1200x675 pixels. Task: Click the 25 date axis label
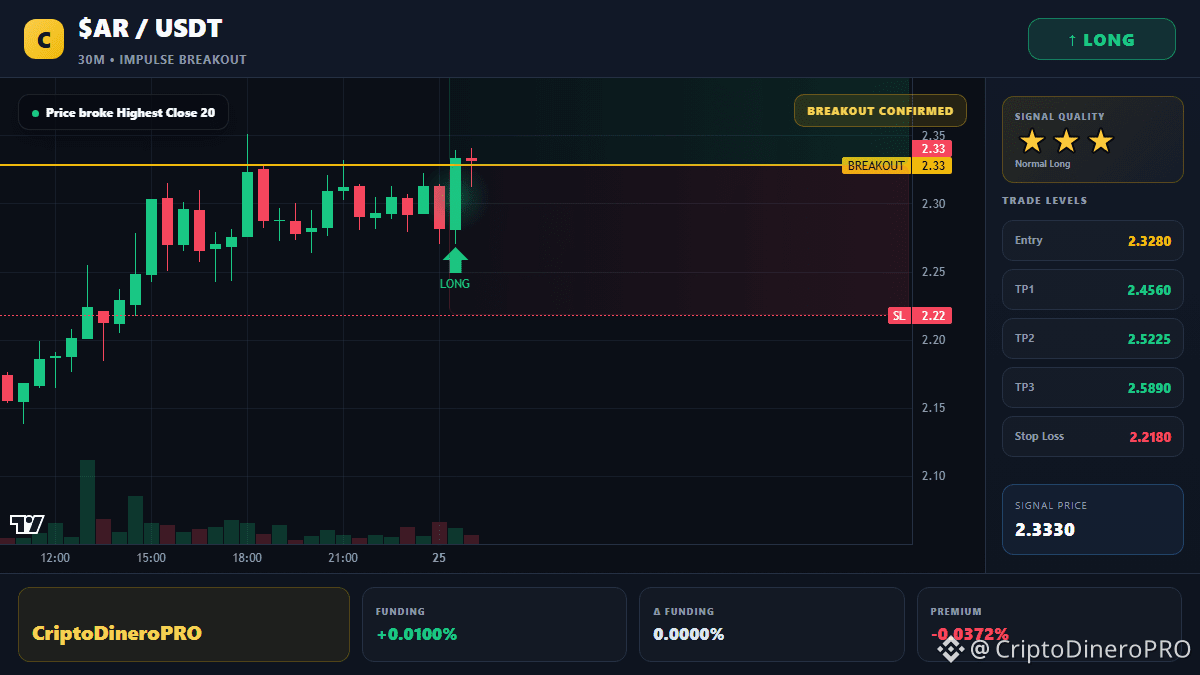click(439, 558)
